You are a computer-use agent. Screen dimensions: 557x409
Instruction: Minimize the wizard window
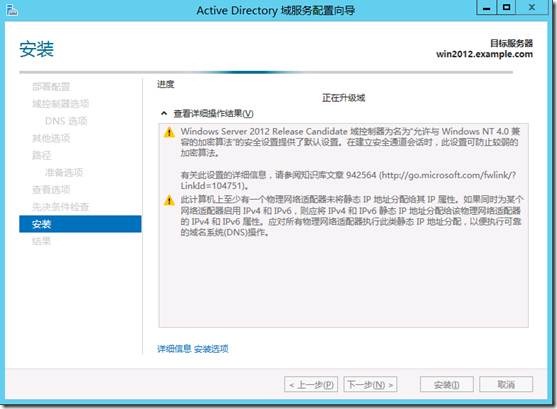(x=487, y=7)
